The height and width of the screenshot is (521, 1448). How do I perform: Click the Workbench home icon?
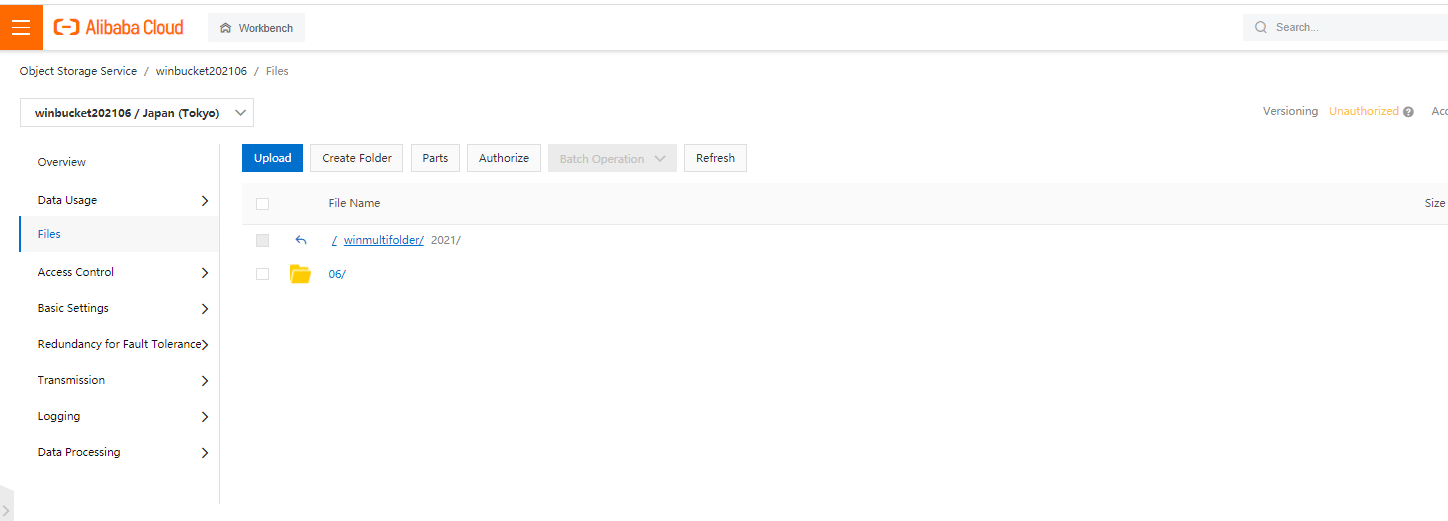225,28
